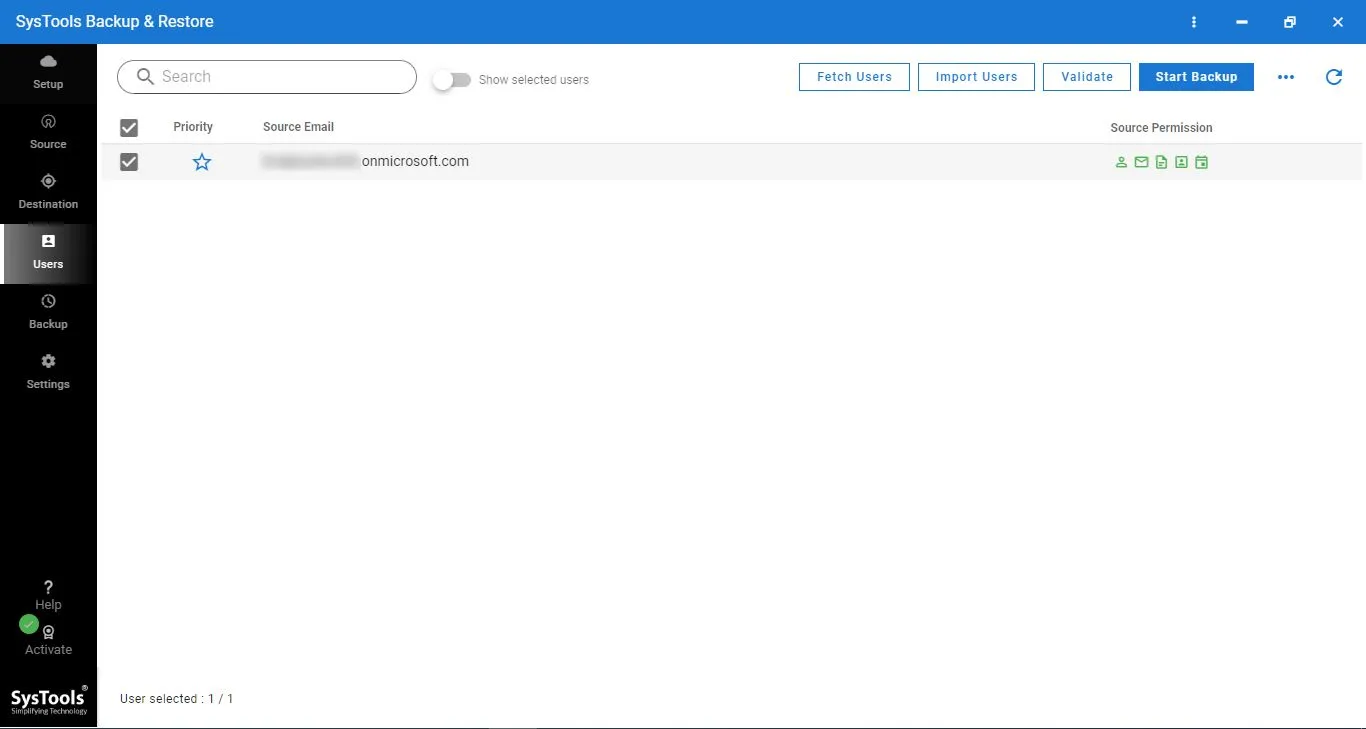This screenshot has height=729, width=1366.
Task: Click Source Email column header
Action: (298, 127)
